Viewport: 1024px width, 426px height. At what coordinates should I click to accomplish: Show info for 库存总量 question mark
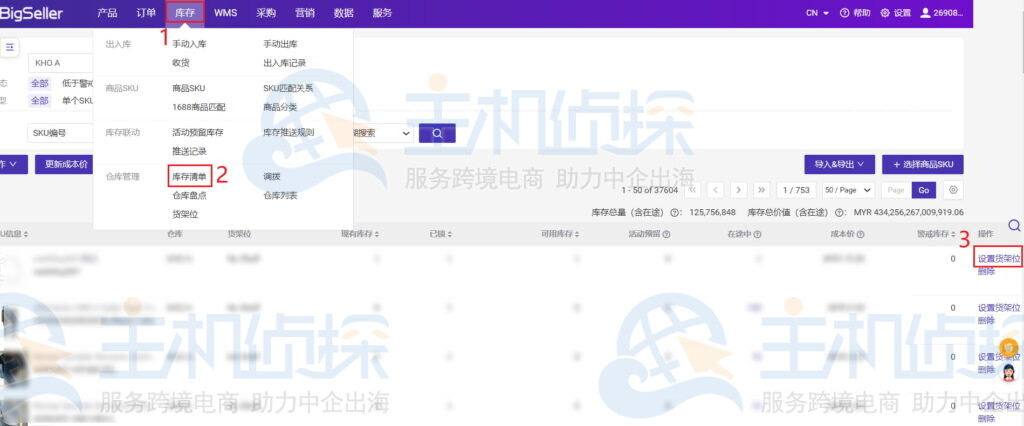[673, 213]
